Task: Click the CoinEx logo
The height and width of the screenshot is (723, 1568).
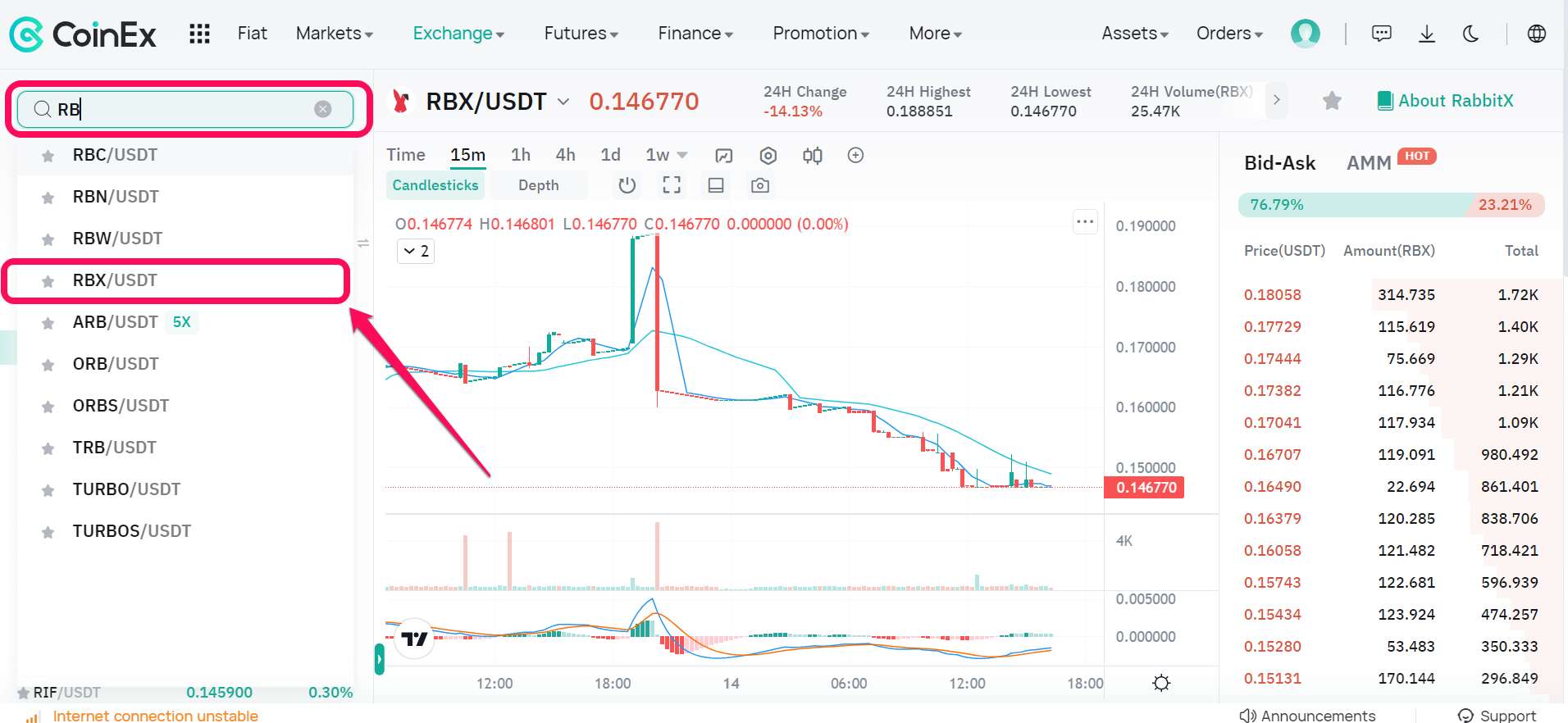Action: (83, 34)
